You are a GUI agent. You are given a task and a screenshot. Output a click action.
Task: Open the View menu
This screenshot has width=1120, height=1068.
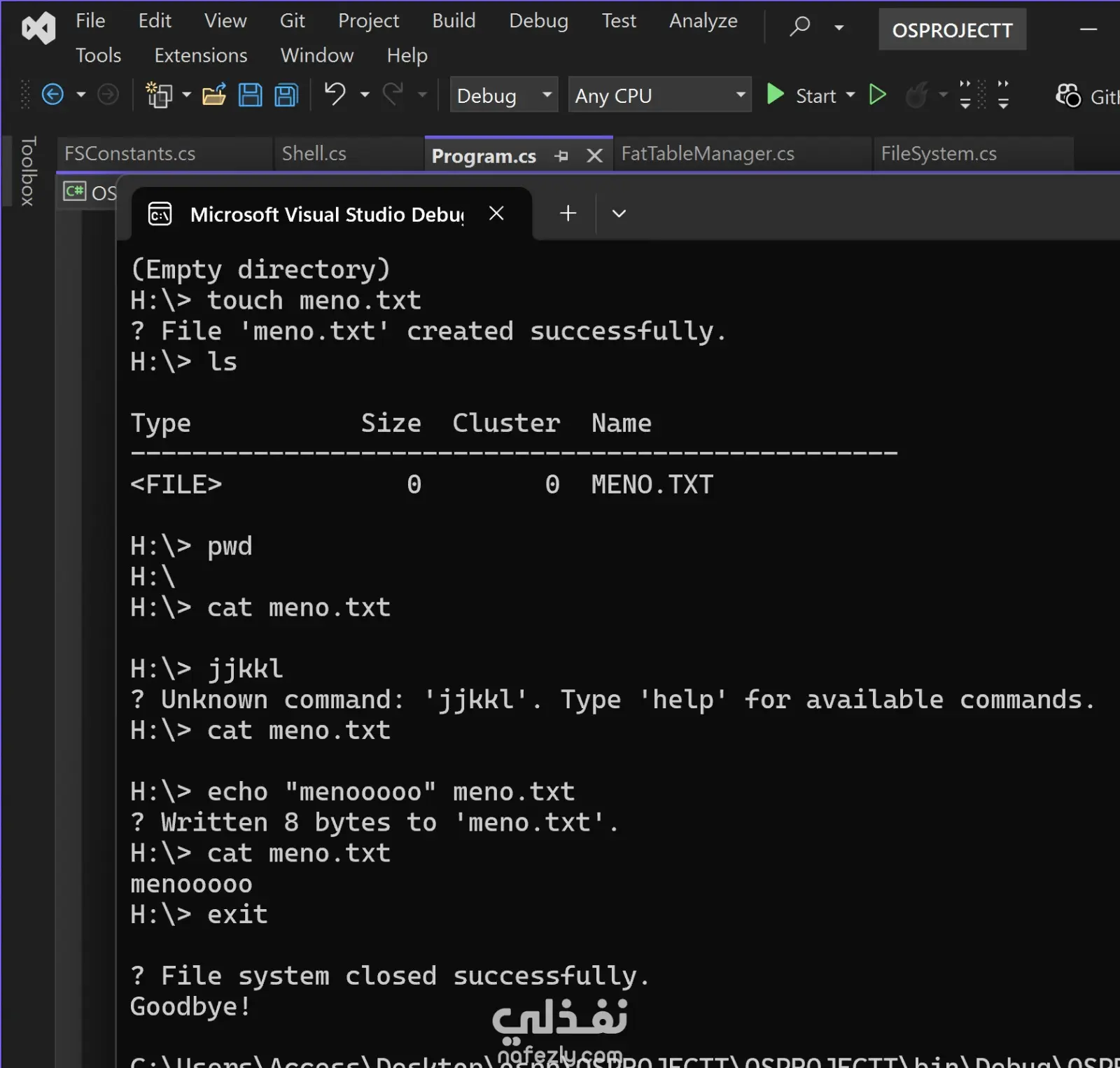point(225,21)
